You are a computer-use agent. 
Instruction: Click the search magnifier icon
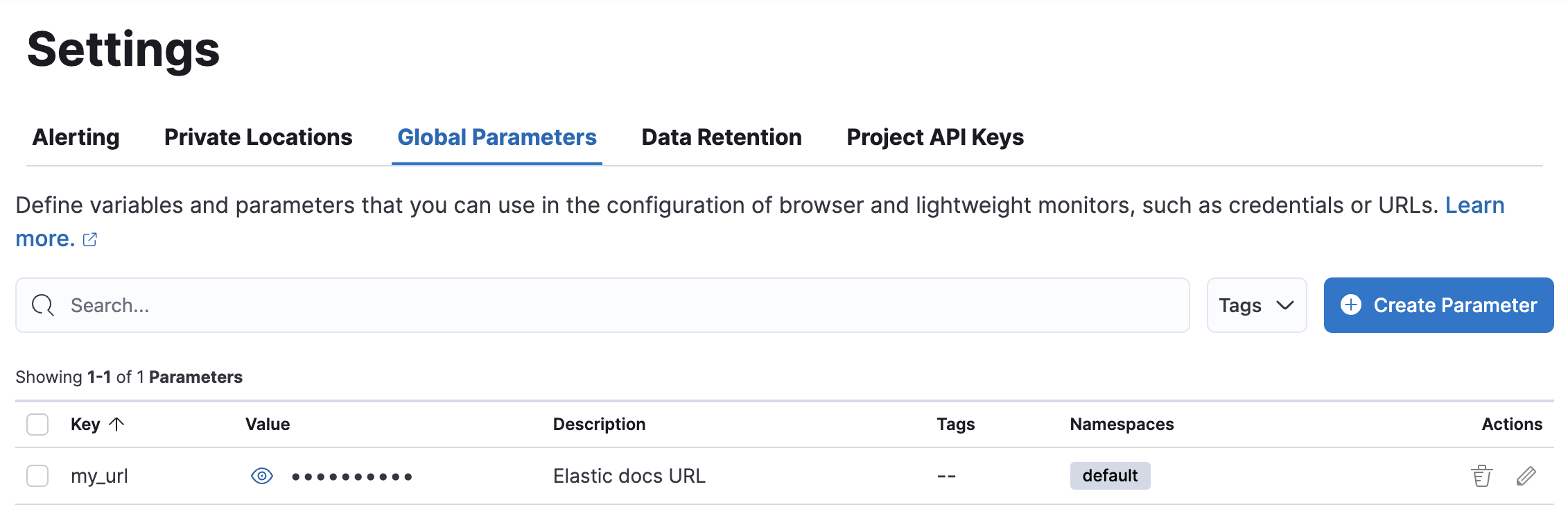click(x=42, y=305)
